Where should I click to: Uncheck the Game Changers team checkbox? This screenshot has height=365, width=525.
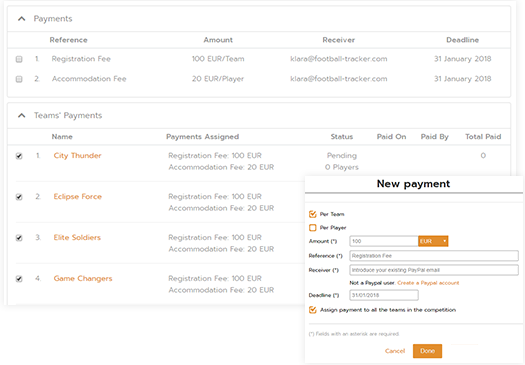pyautogui.click(x=19, y=279)
